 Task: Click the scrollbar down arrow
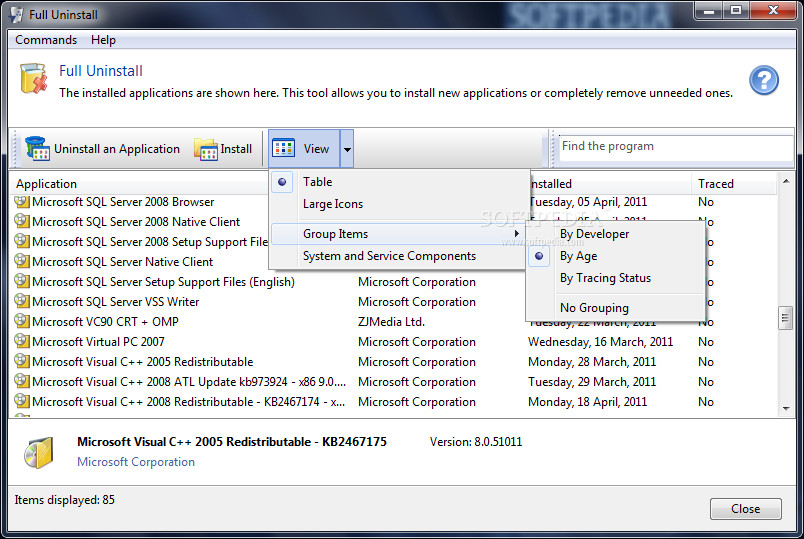click(x=786, y=409)
